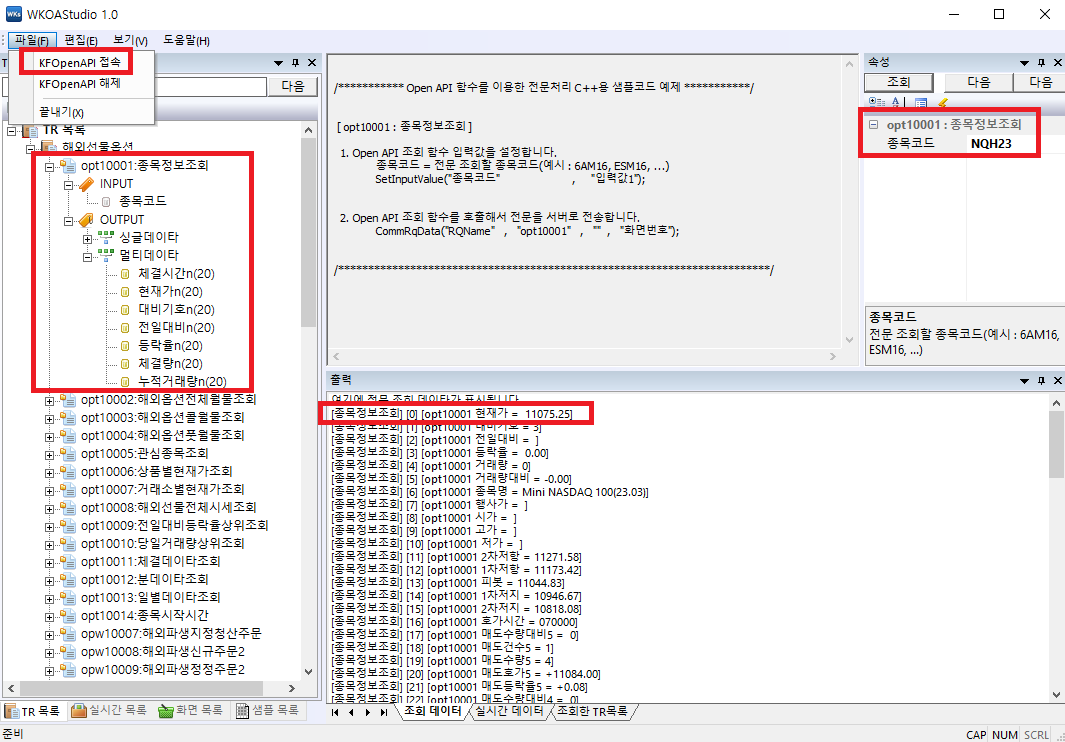The height and width of the screenshot is (742, 1065).
Task: Click the 조회 button in 속성 panel
Action: pos(897,81)
